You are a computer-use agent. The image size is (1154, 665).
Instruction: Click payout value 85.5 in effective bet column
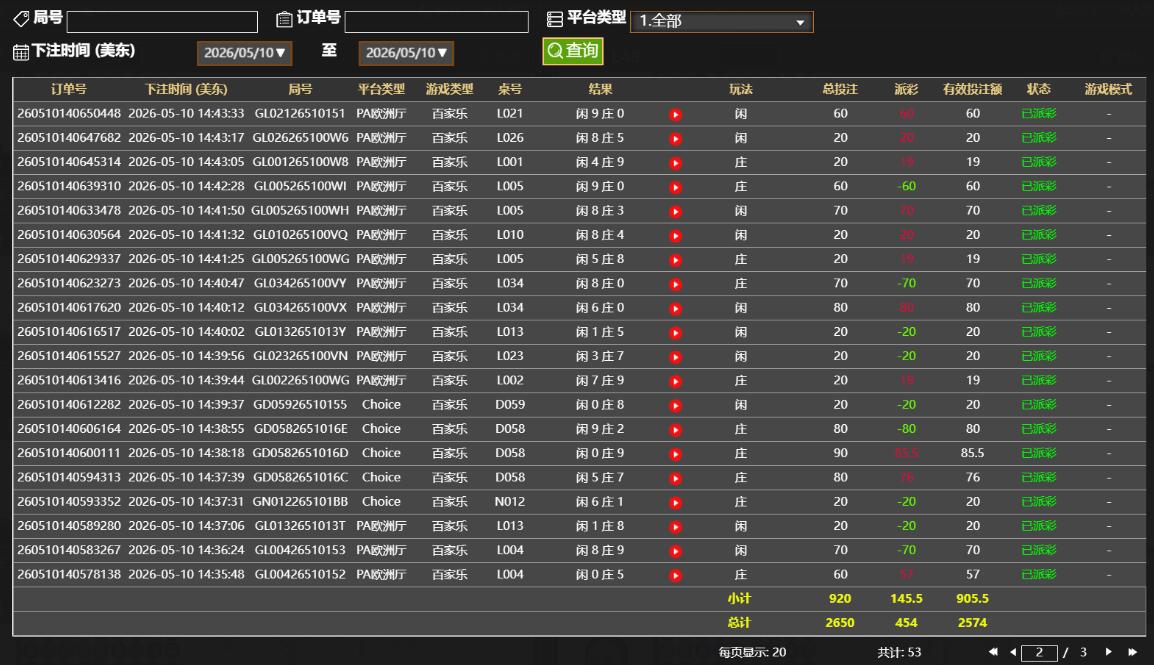click(972, 453)
